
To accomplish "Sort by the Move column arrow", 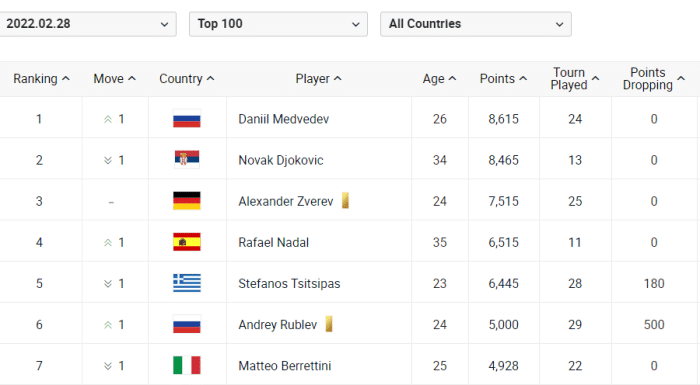I will (132, 79).
